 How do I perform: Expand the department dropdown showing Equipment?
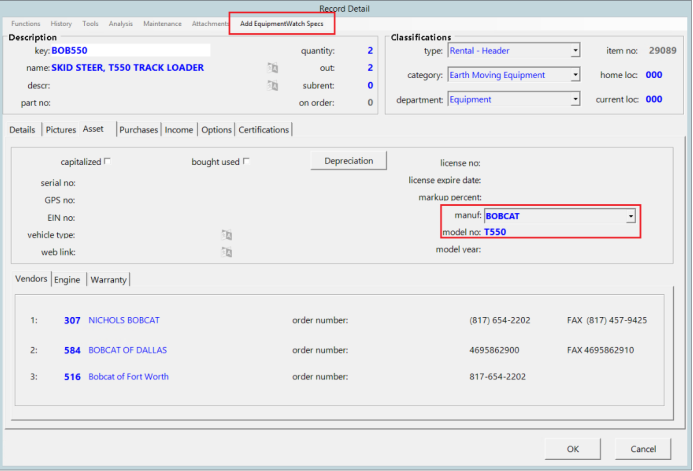(575, 99)
